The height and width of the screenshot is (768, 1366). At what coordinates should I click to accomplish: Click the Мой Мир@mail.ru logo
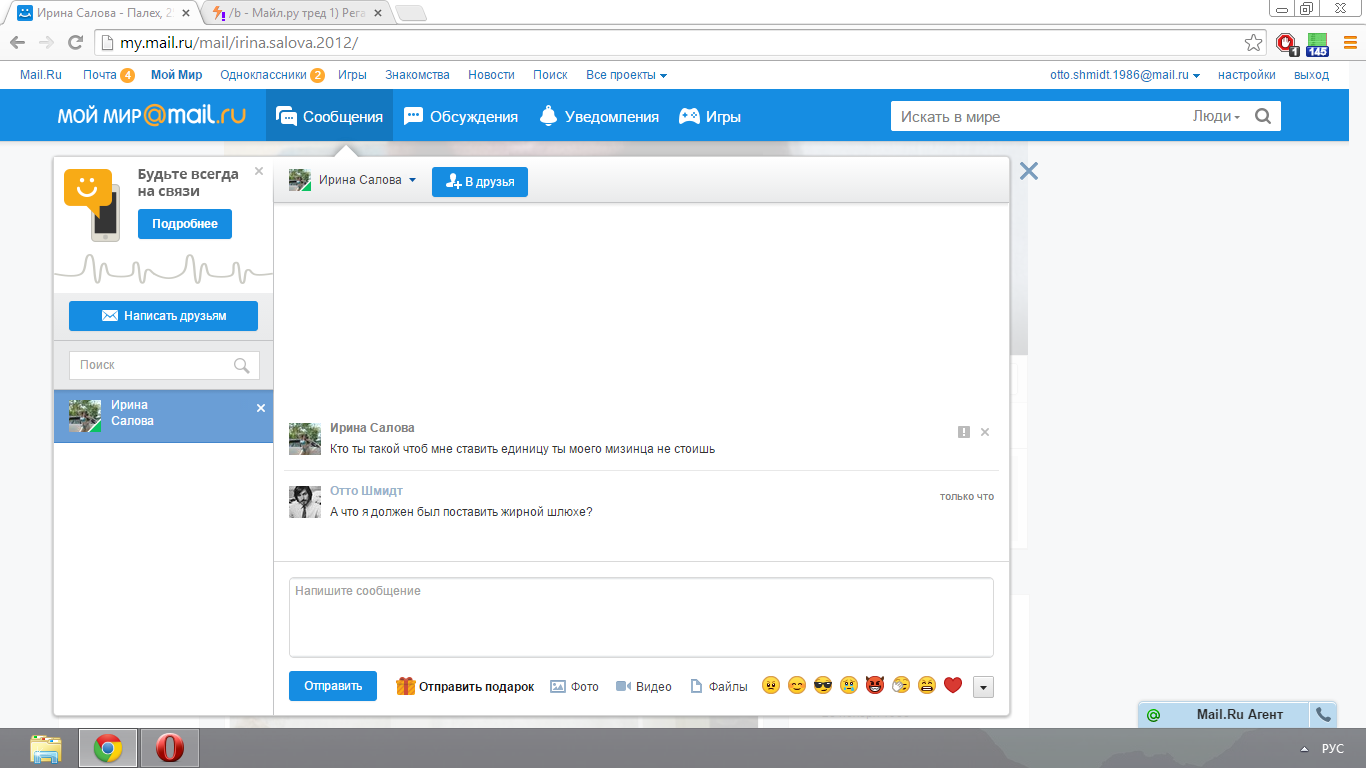point(151,116)
